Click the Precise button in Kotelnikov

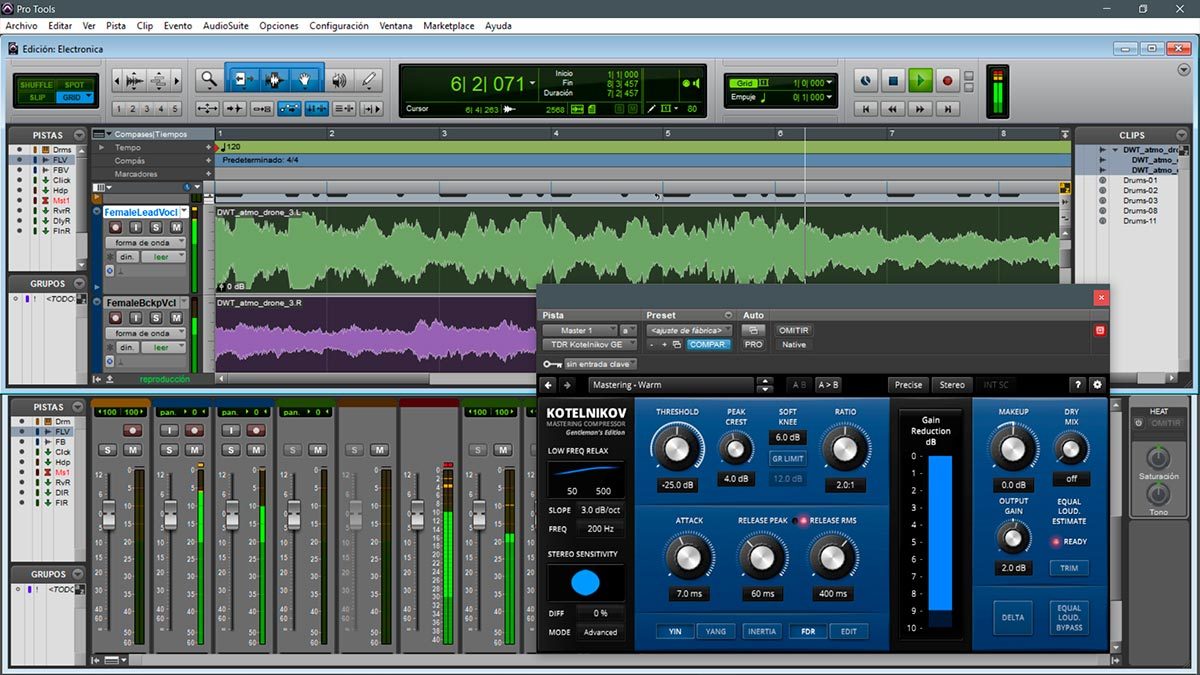[x=908, y=385]
